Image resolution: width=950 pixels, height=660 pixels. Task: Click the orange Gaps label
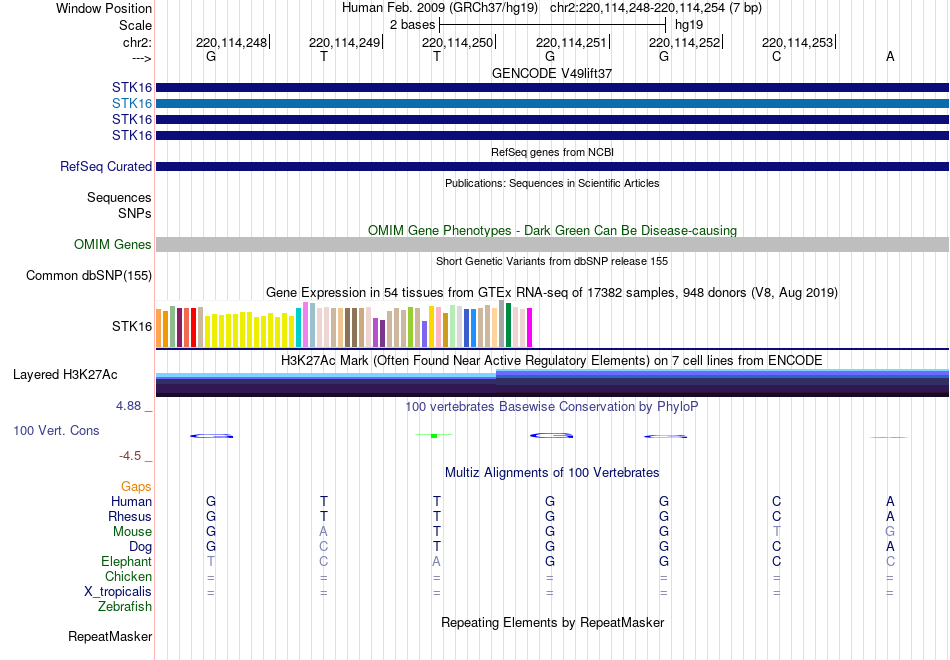(x=136, y=487)
